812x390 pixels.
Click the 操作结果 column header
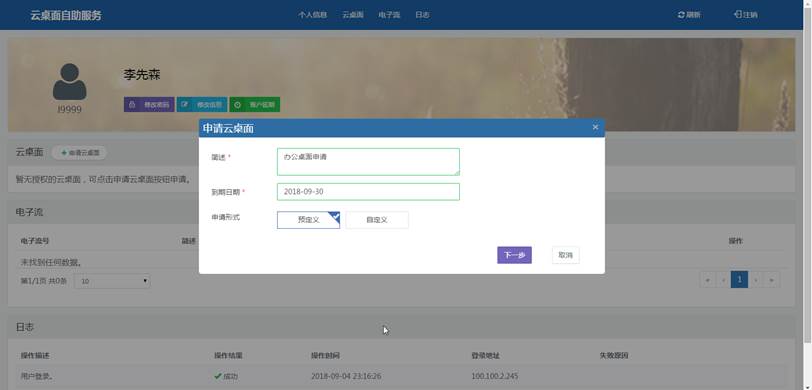(x=228, y=356)
